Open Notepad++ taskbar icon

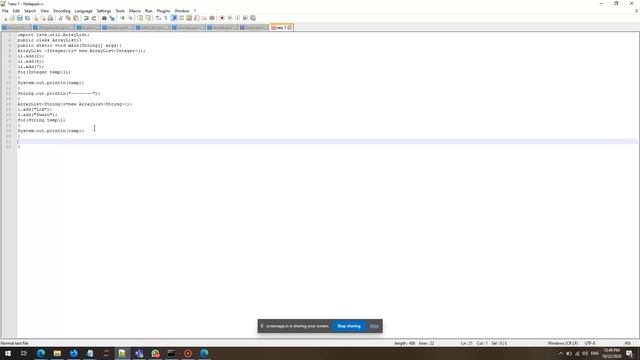coord(122,353)
